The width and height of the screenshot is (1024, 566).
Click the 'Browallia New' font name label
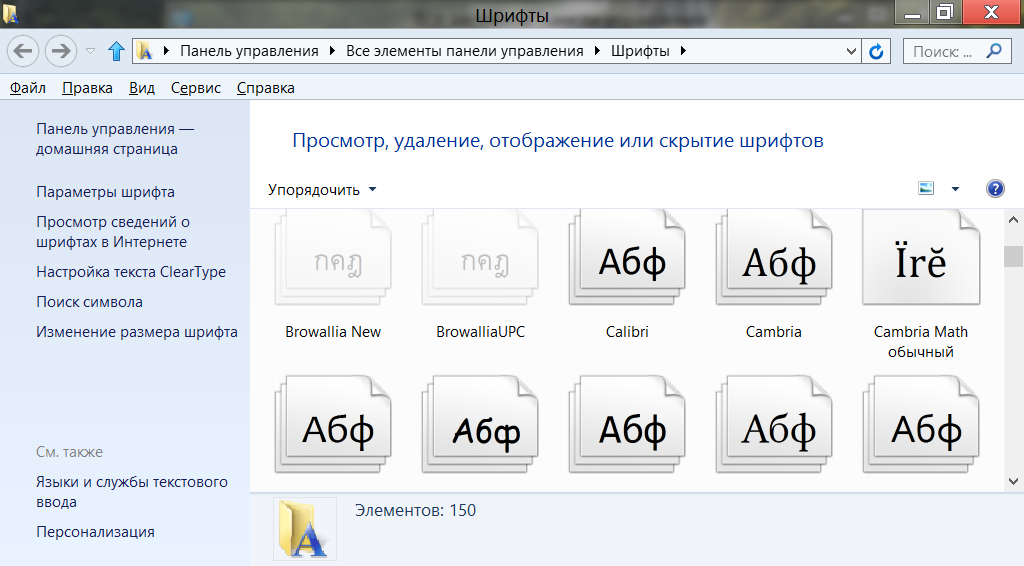coord(333,332)
